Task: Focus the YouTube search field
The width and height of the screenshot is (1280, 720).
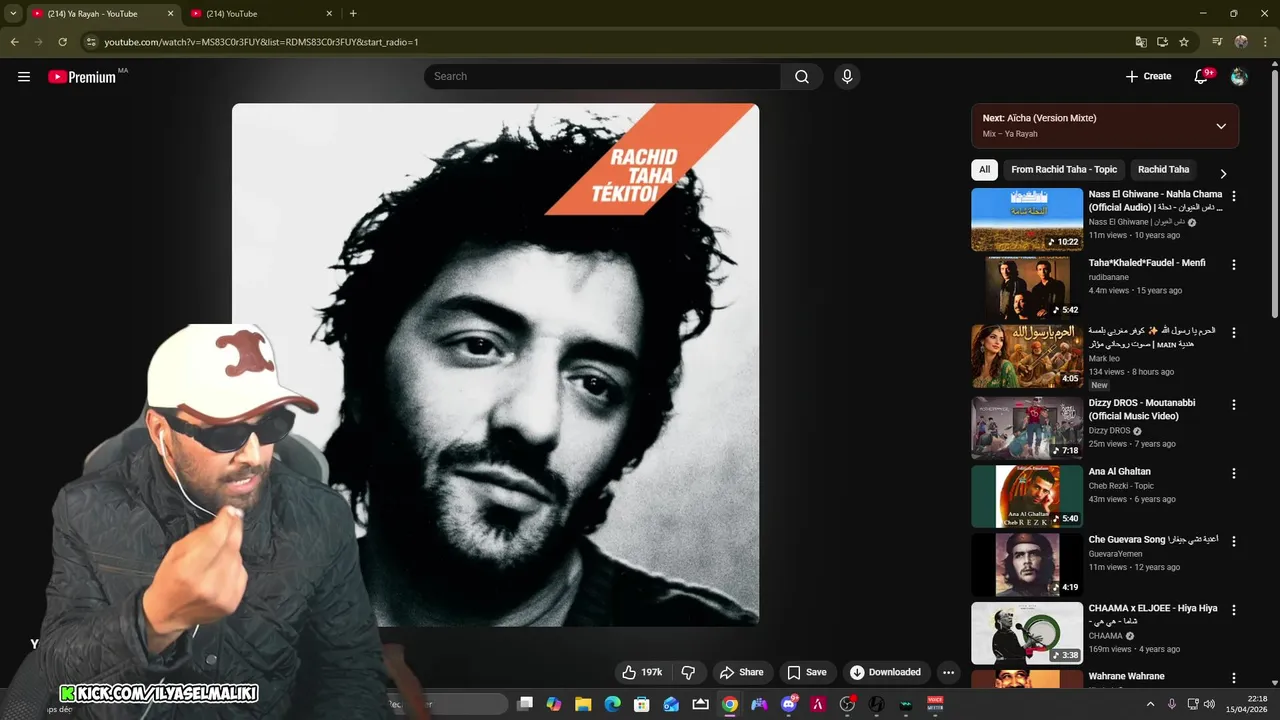Action: click(x=602, y=77)
